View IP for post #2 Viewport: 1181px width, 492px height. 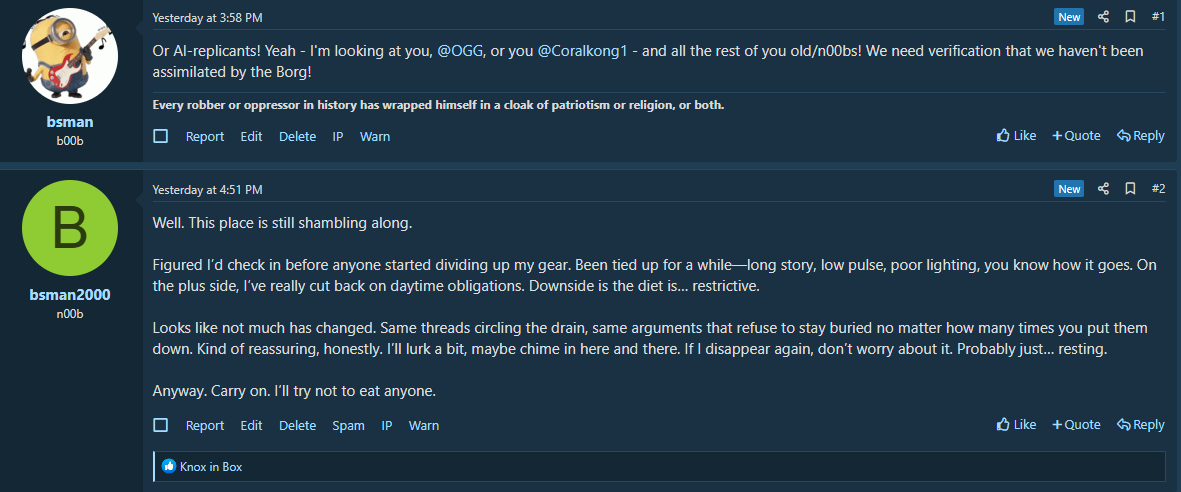point(387,426)
